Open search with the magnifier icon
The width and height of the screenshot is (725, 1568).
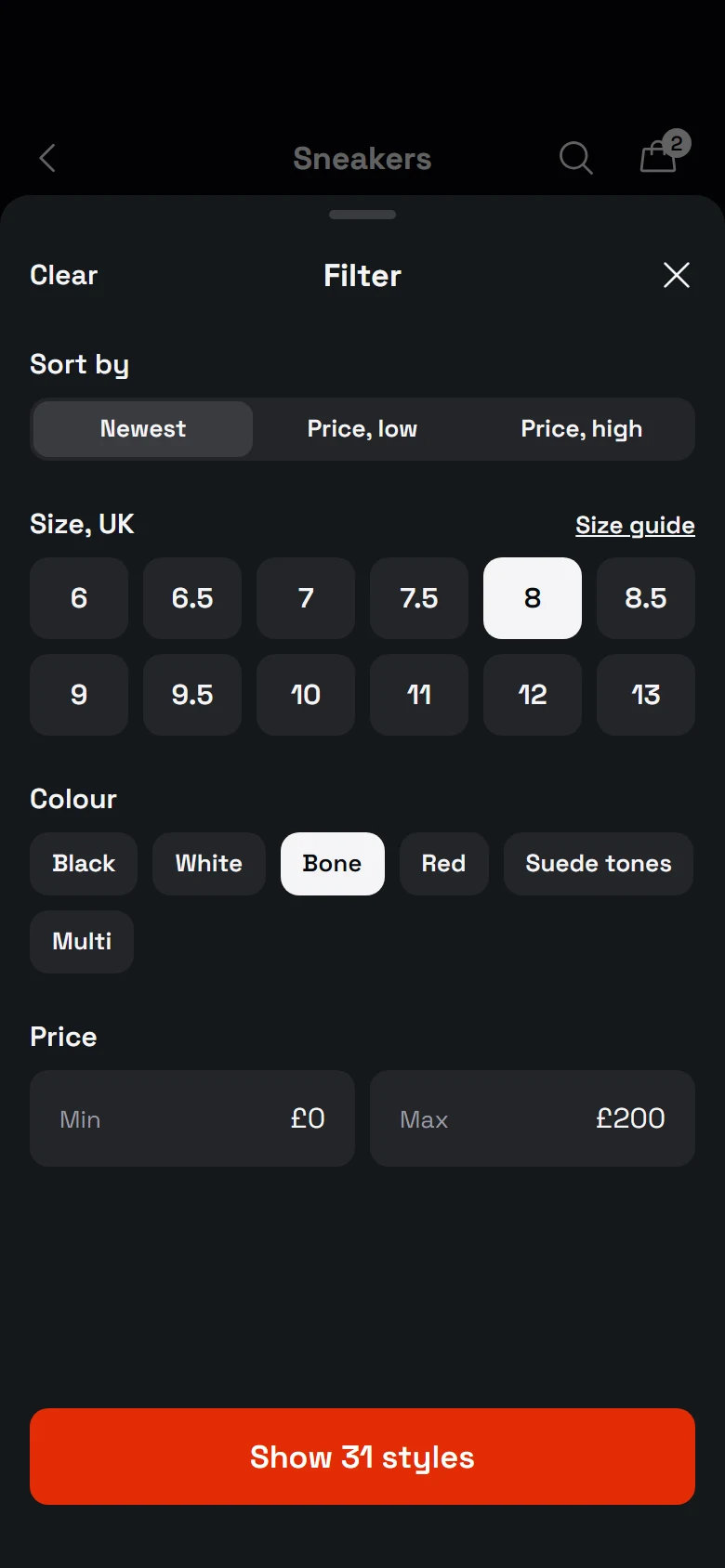[x=575, y=158]
